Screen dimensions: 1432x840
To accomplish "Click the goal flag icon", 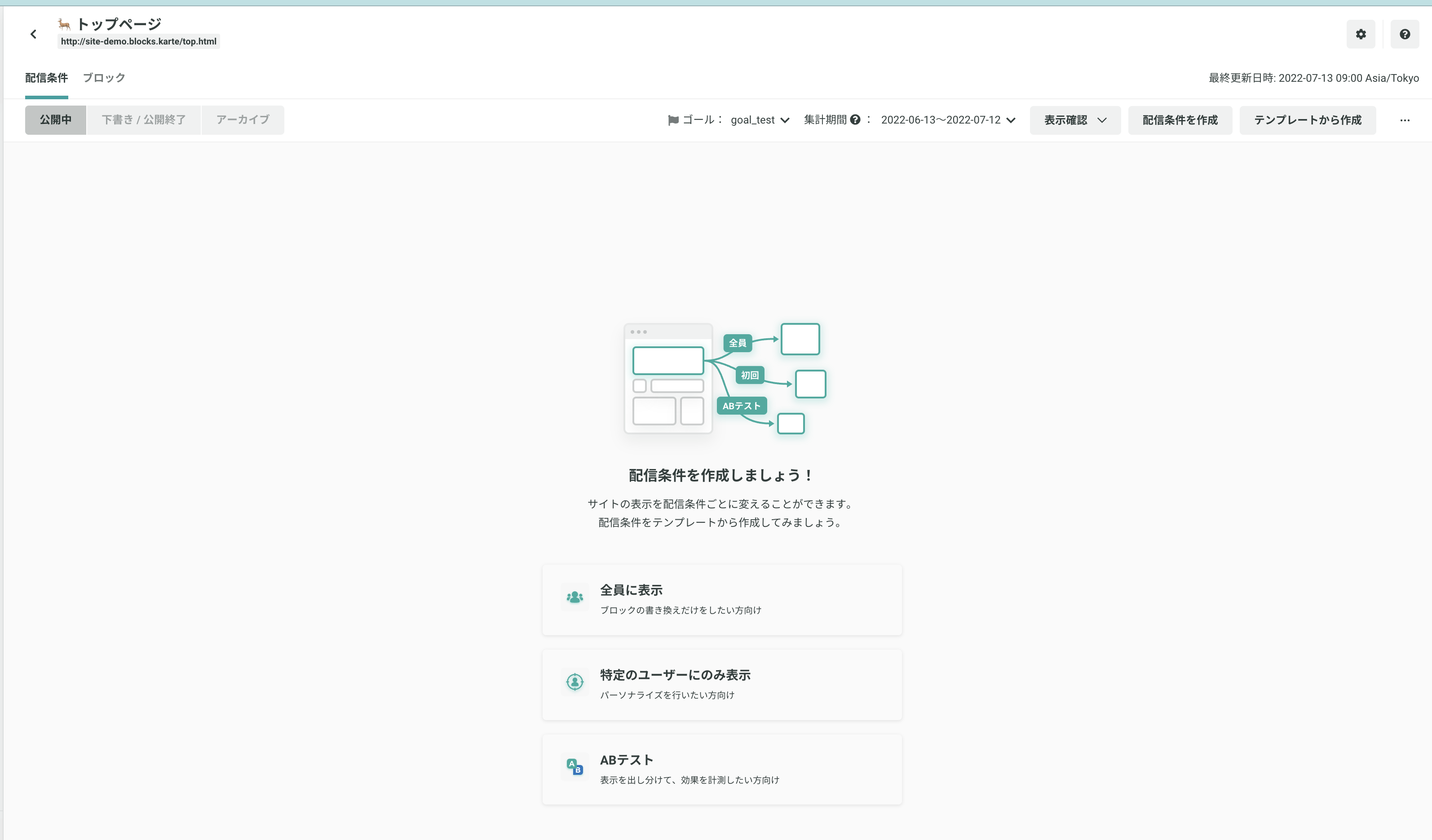I will [673, 120].
